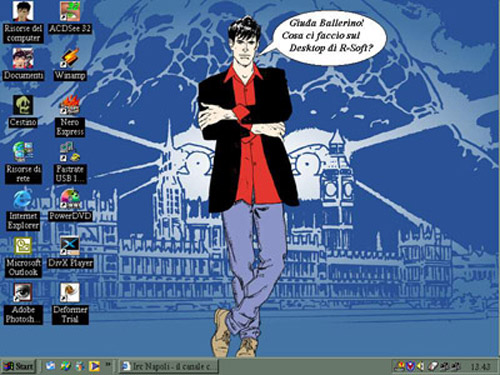
Task: Select the Adobe Photoshop eye icon
Action: coord(23,293)
